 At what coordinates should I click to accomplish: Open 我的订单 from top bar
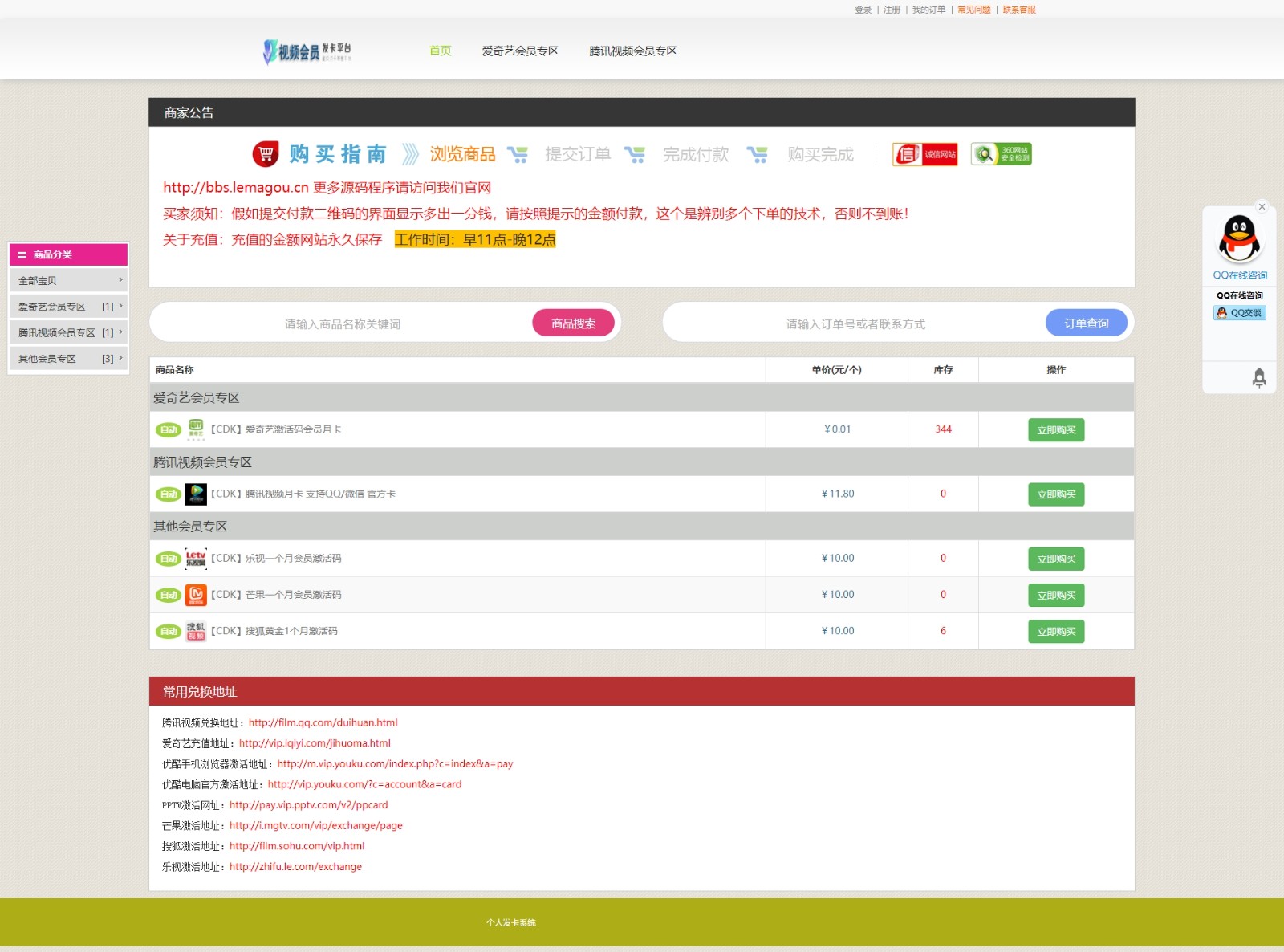[928, 10]
